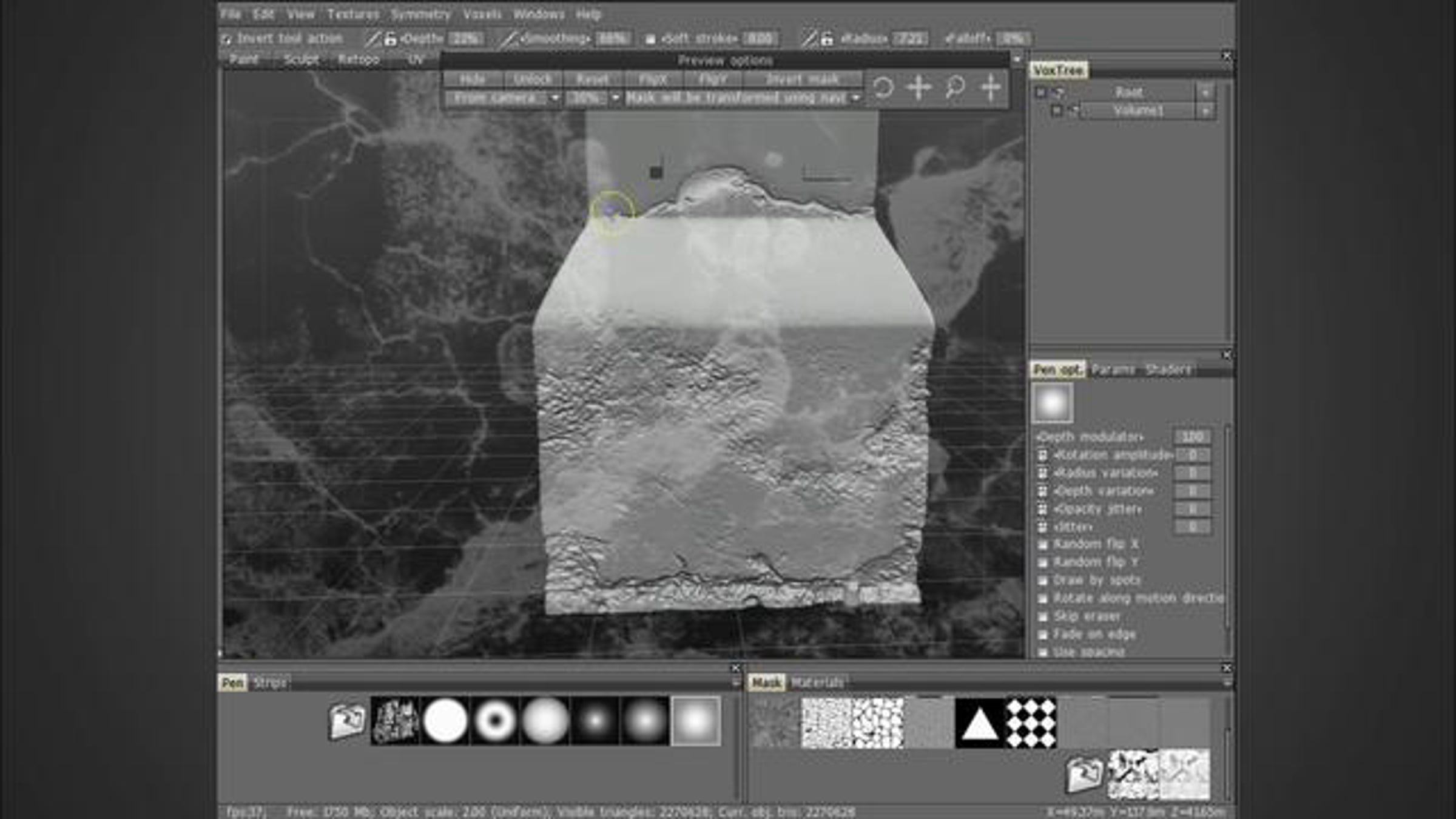Click the zoom mask magnifier icon
This screenshot has height=819, width=1456.
[955, 88]
